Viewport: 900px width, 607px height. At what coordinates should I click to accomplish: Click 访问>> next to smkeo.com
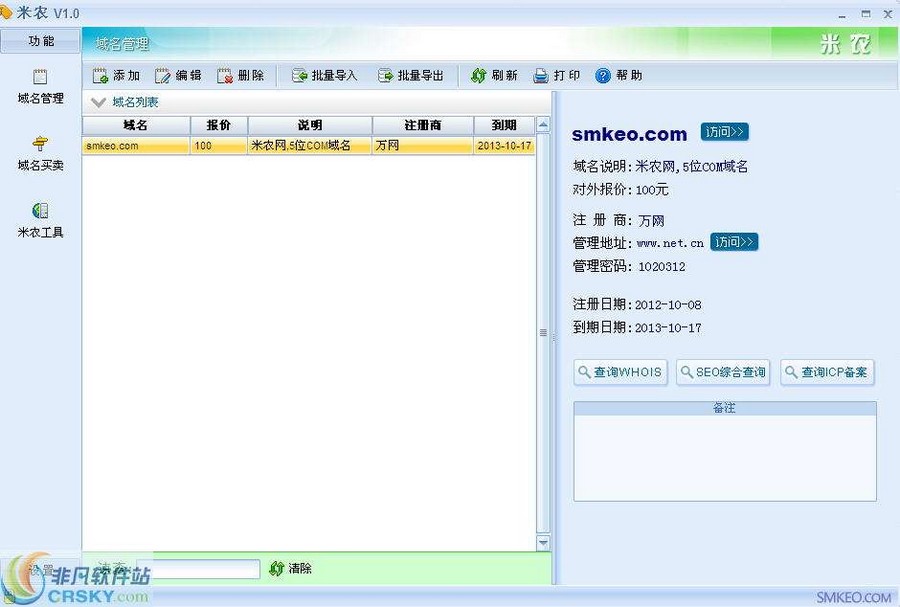pyautogui.click(x=724, y=132)
